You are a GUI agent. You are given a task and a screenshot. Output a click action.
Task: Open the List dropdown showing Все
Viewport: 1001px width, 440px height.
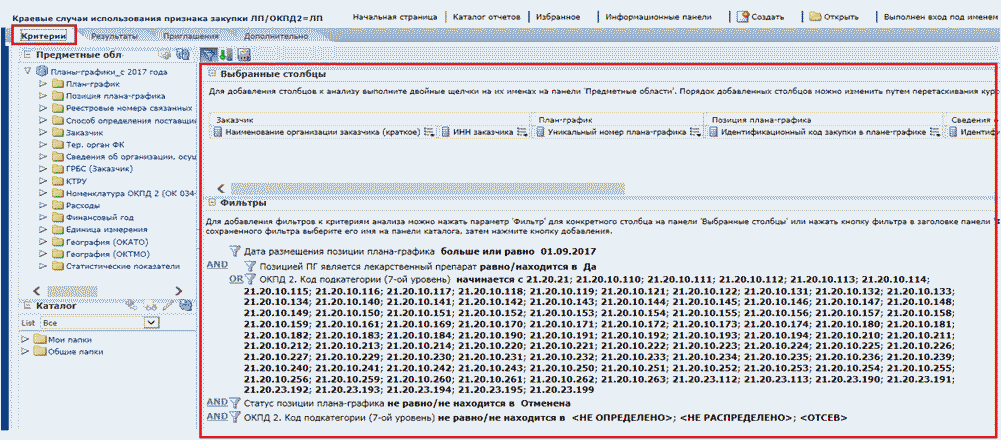click(151, 324)
